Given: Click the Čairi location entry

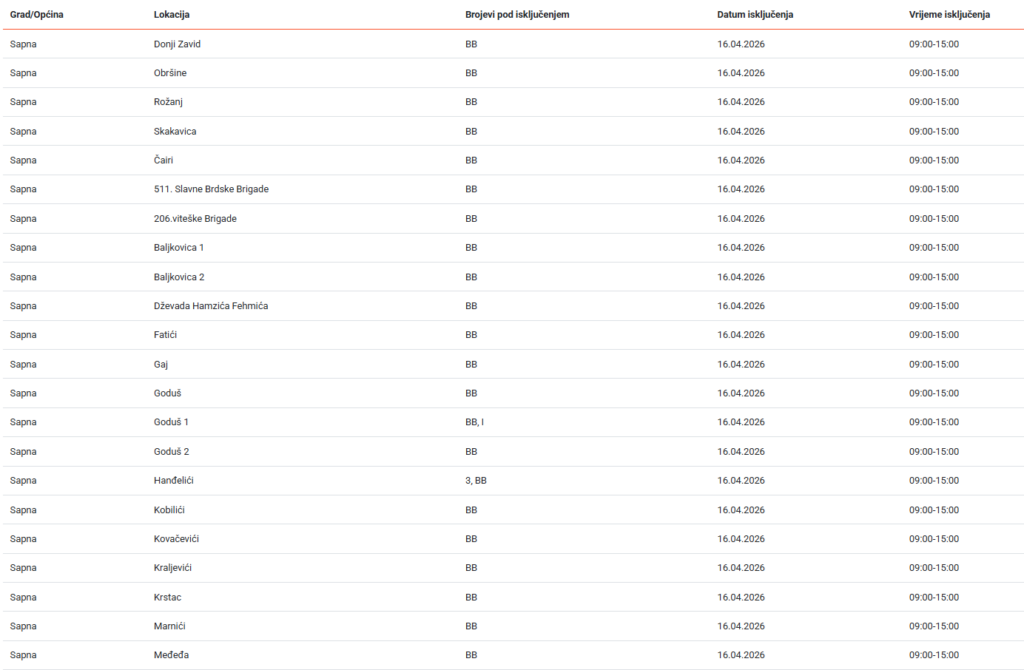Looking at the screenshot, I should click(x=165, y=160).
